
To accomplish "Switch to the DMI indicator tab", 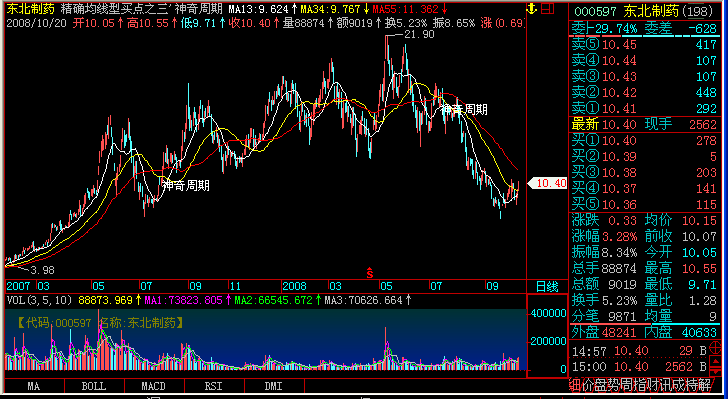I will 273,386.
